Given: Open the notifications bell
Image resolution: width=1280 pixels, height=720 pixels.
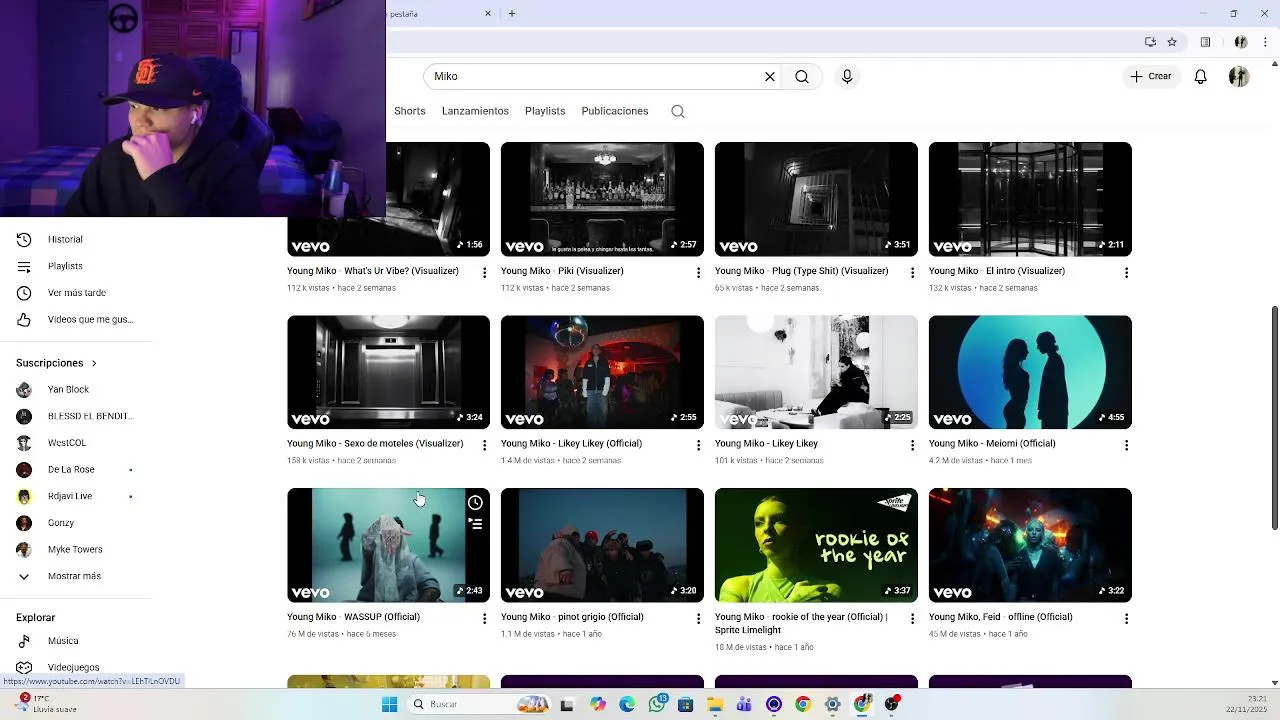Looking at the screenshot, I should [1201, 76].
